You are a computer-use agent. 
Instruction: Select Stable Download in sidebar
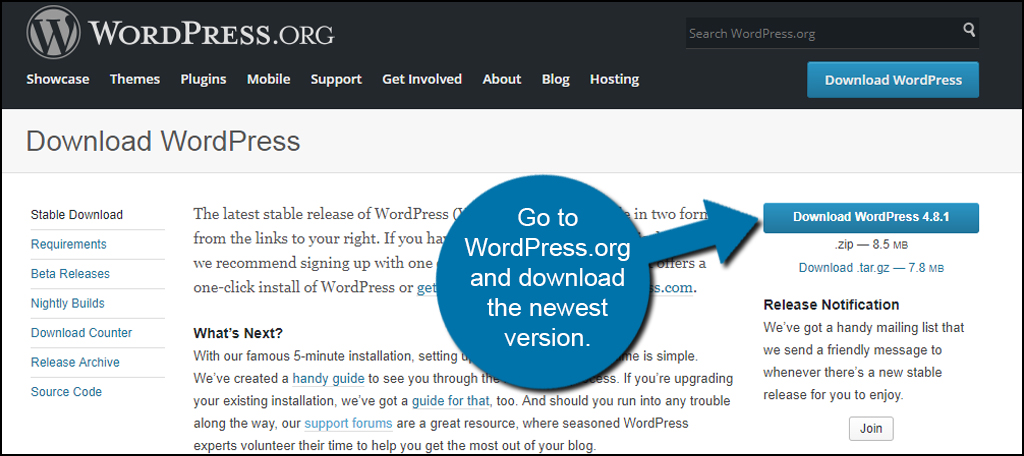77,215
